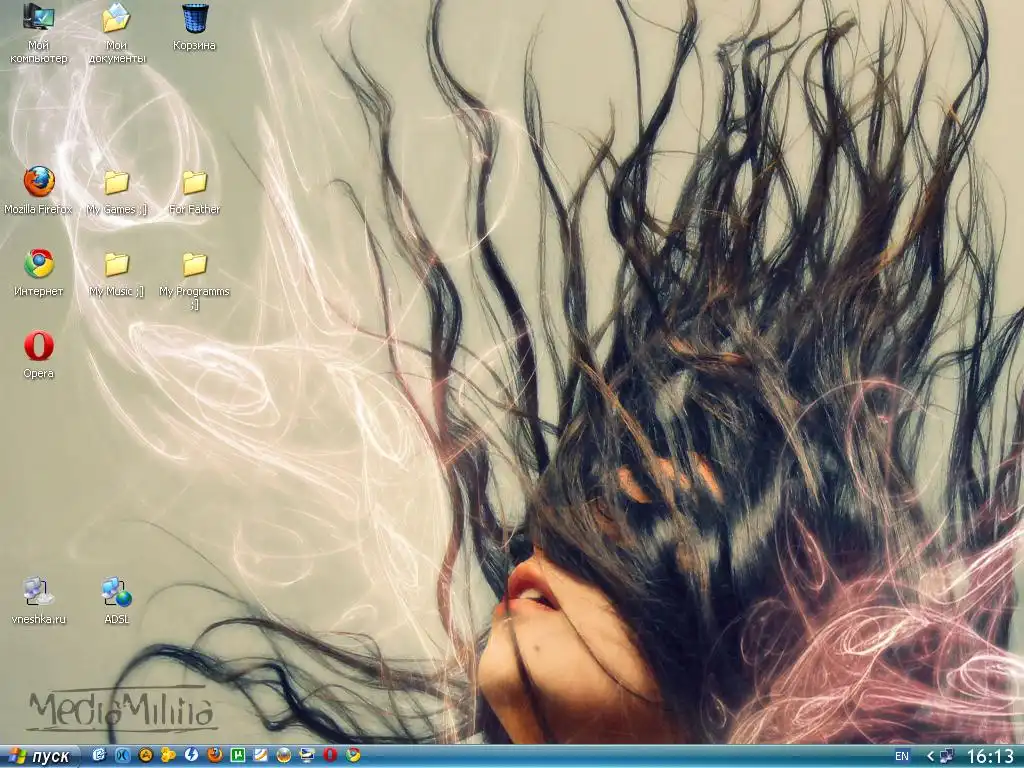Screen dimensions: 1024x768
Task: Launch Opera from the quick launch bar
Action: pos(330,756)
